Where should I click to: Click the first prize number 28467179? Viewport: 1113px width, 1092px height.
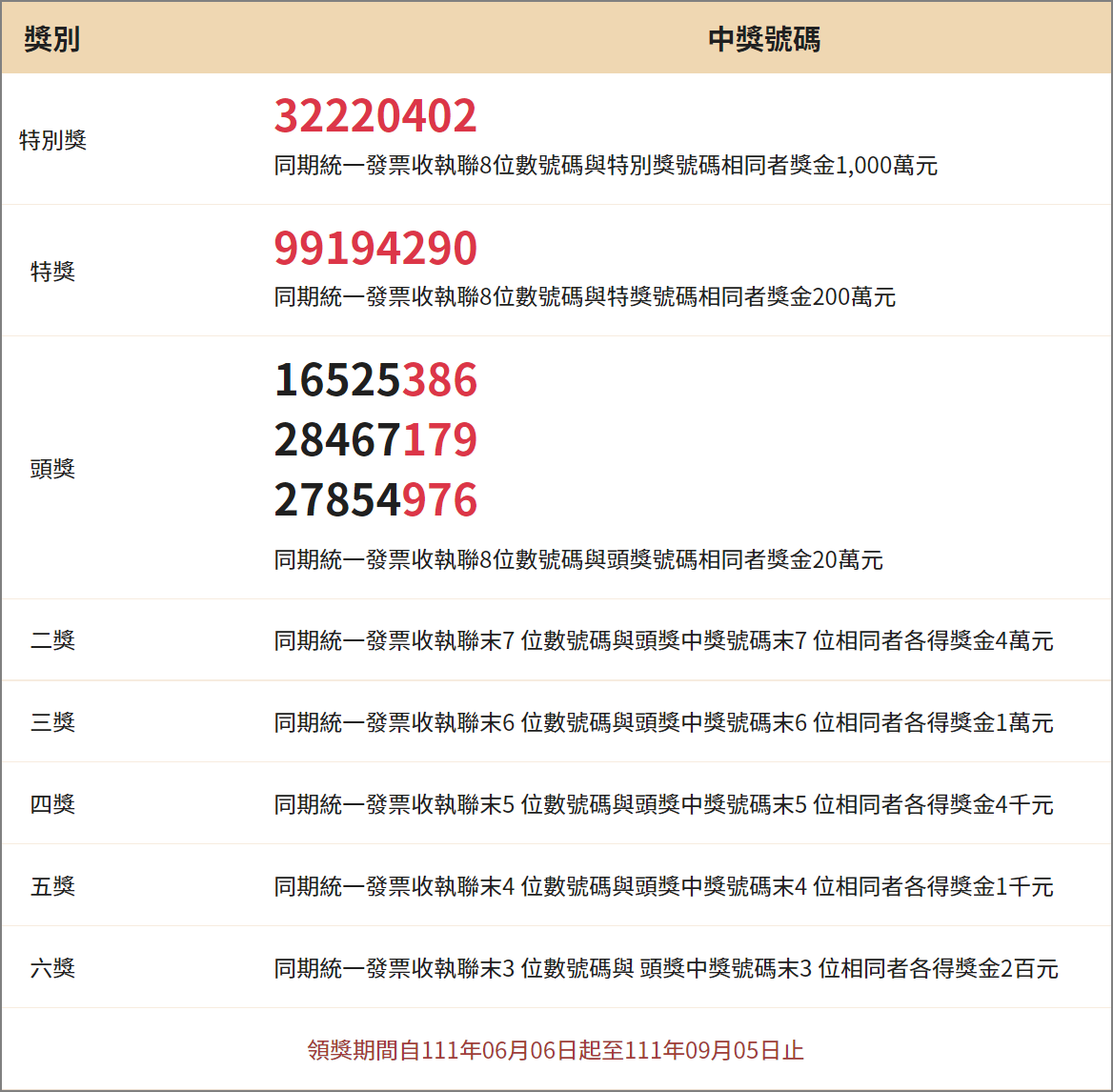(x=374, y=440)
